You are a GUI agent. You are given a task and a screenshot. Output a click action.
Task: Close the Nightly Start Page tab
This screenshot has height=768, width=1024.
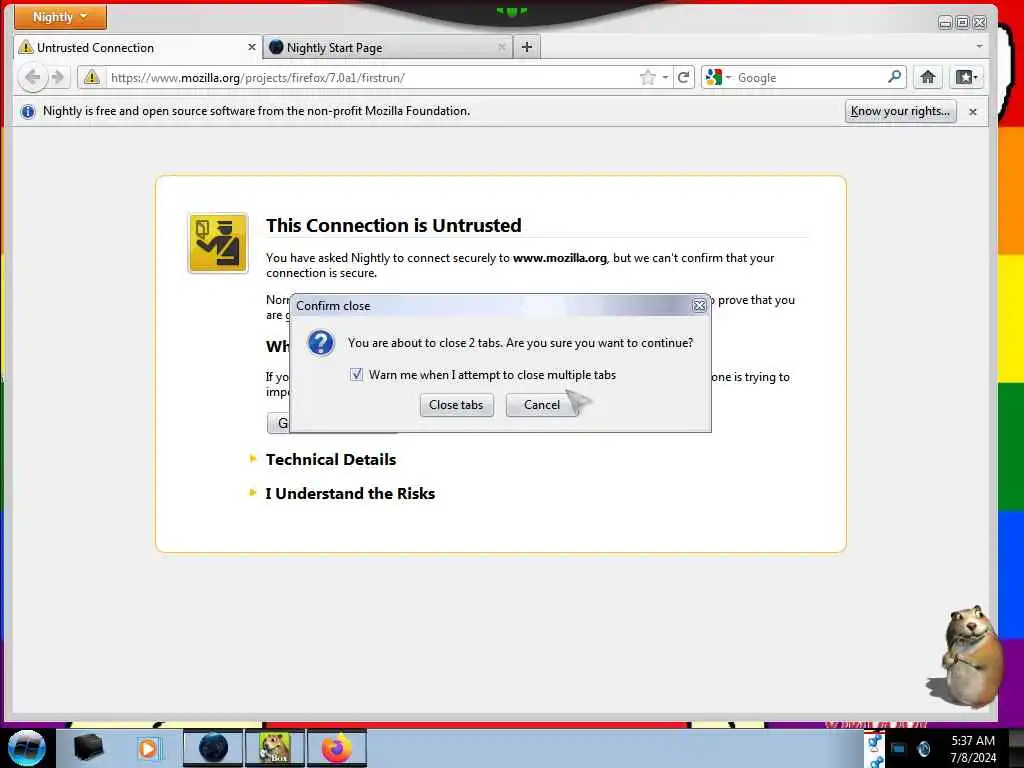click(502, 47)
